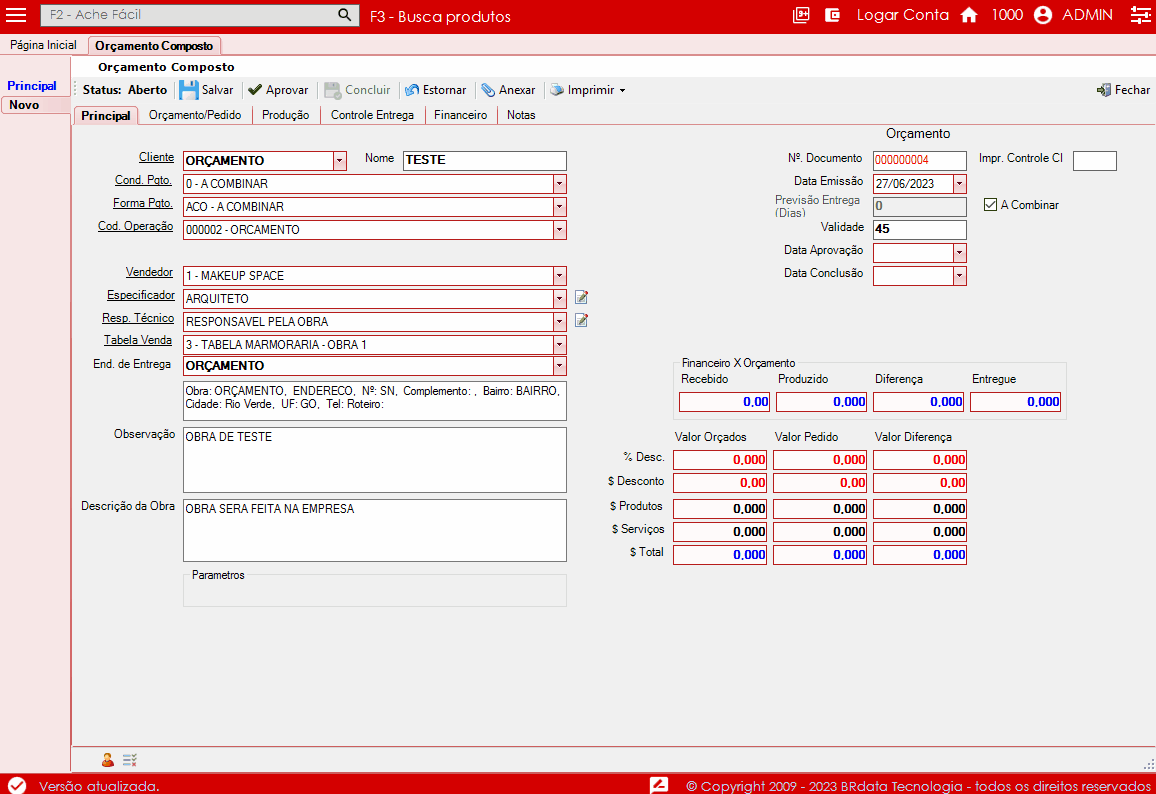Toggle the A Combinar checkbox

[991, 205]
